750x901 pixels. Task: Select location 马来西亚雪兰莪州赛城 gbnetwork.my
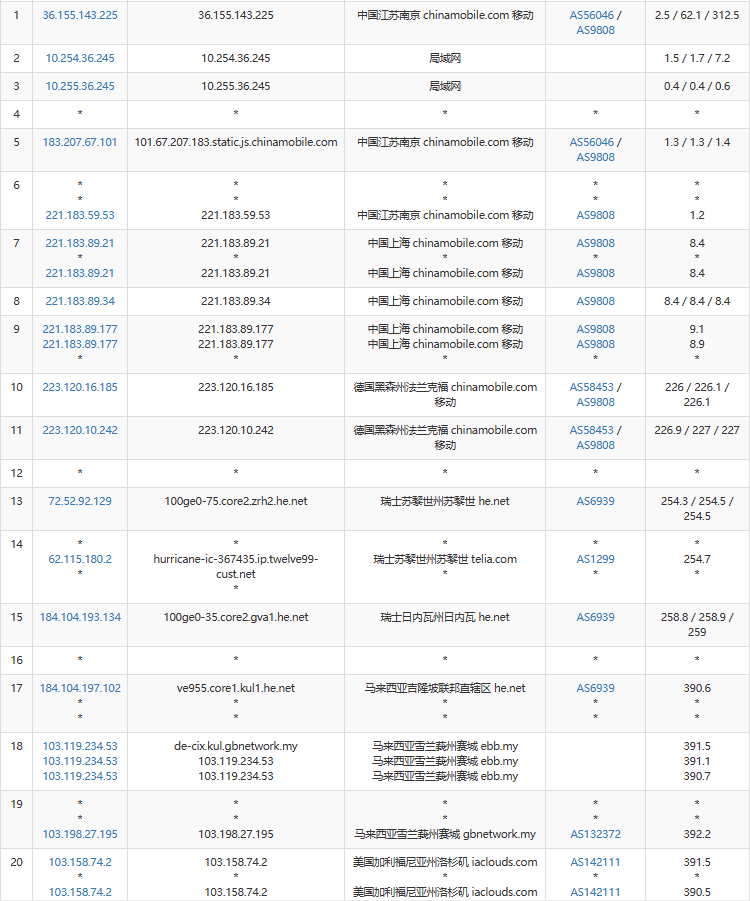(x=445, y=834)
